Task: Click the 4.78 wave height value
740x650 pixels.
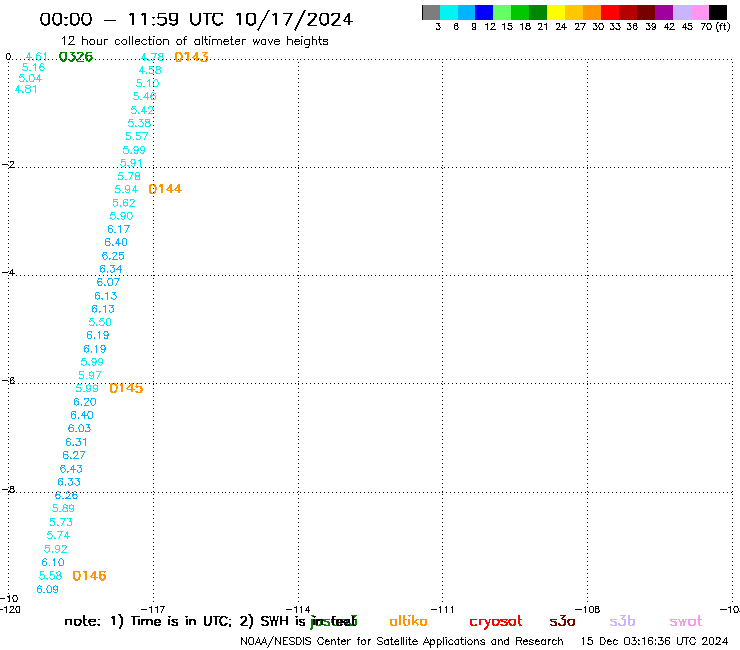Action: point(152,57)
